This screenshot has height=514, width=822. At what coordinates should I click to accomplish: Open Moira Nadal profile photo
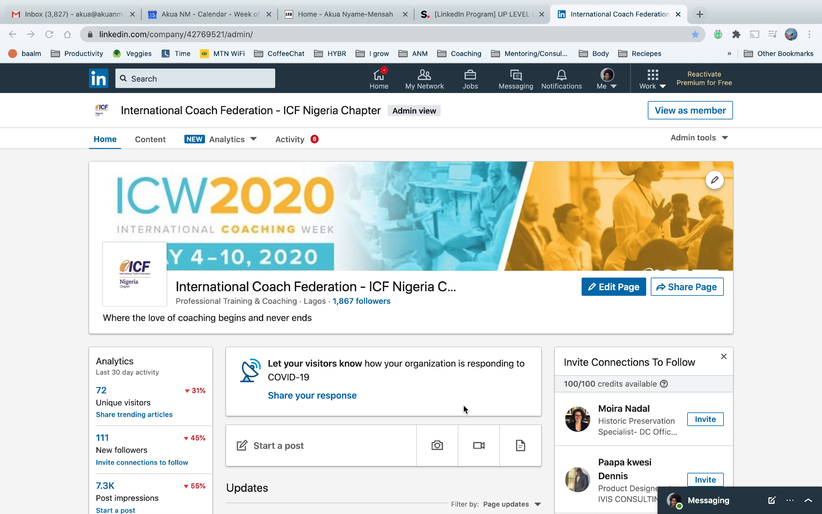(578, 419)
